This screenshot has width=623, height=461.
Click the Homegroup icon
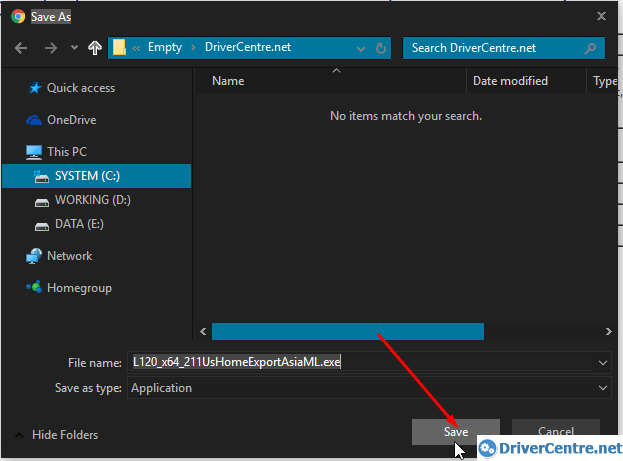(x=34, y=287)
